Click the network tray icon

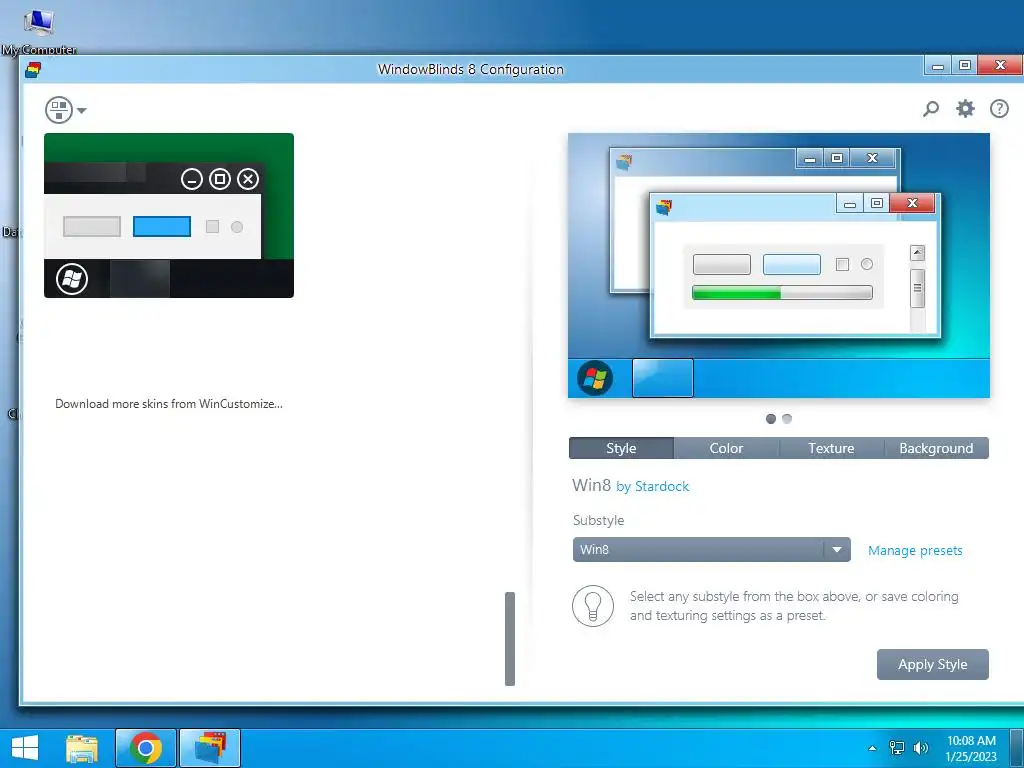897,748
